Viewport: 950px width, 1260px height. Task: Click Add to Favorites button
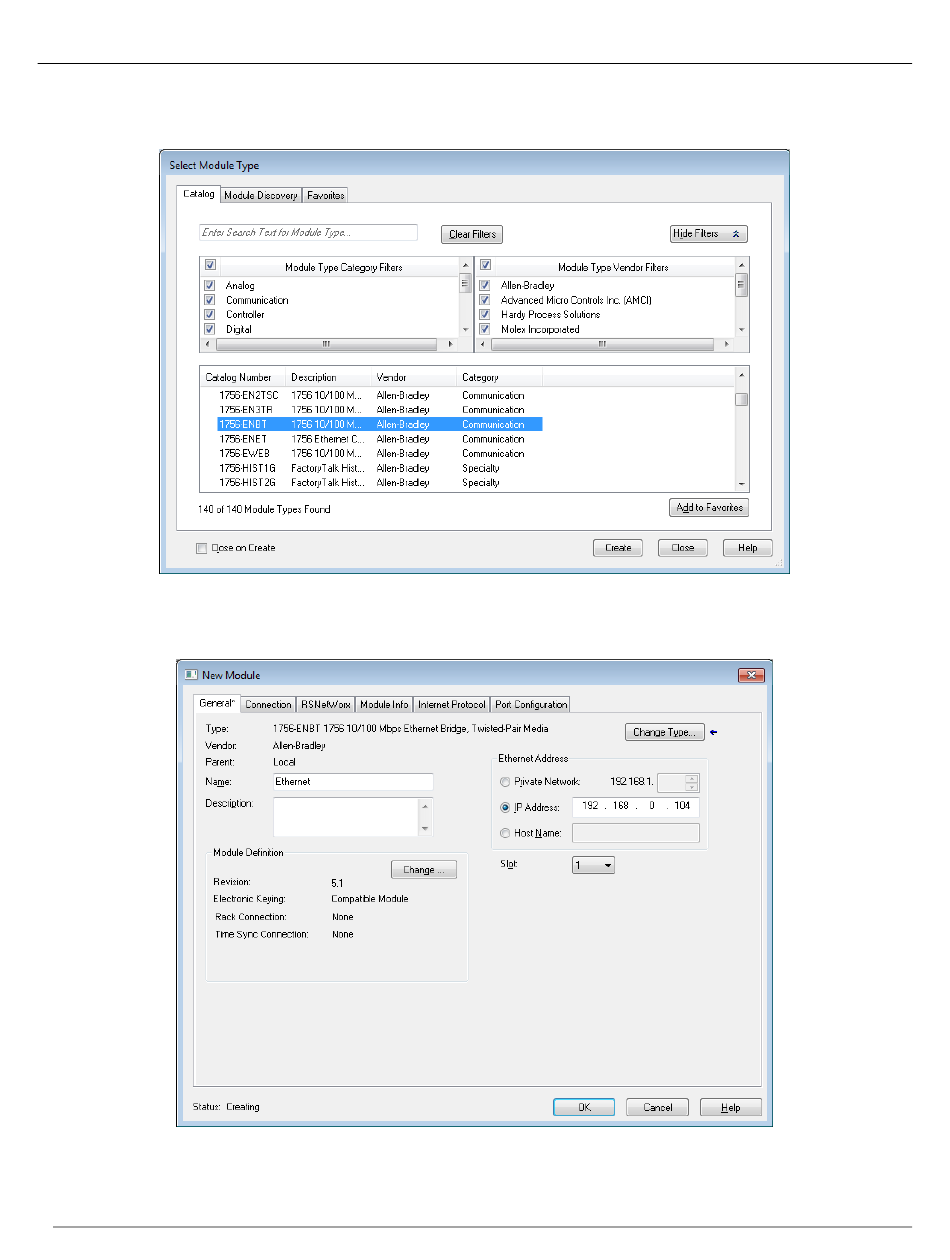pyautogui.click(x=709, y=508)
